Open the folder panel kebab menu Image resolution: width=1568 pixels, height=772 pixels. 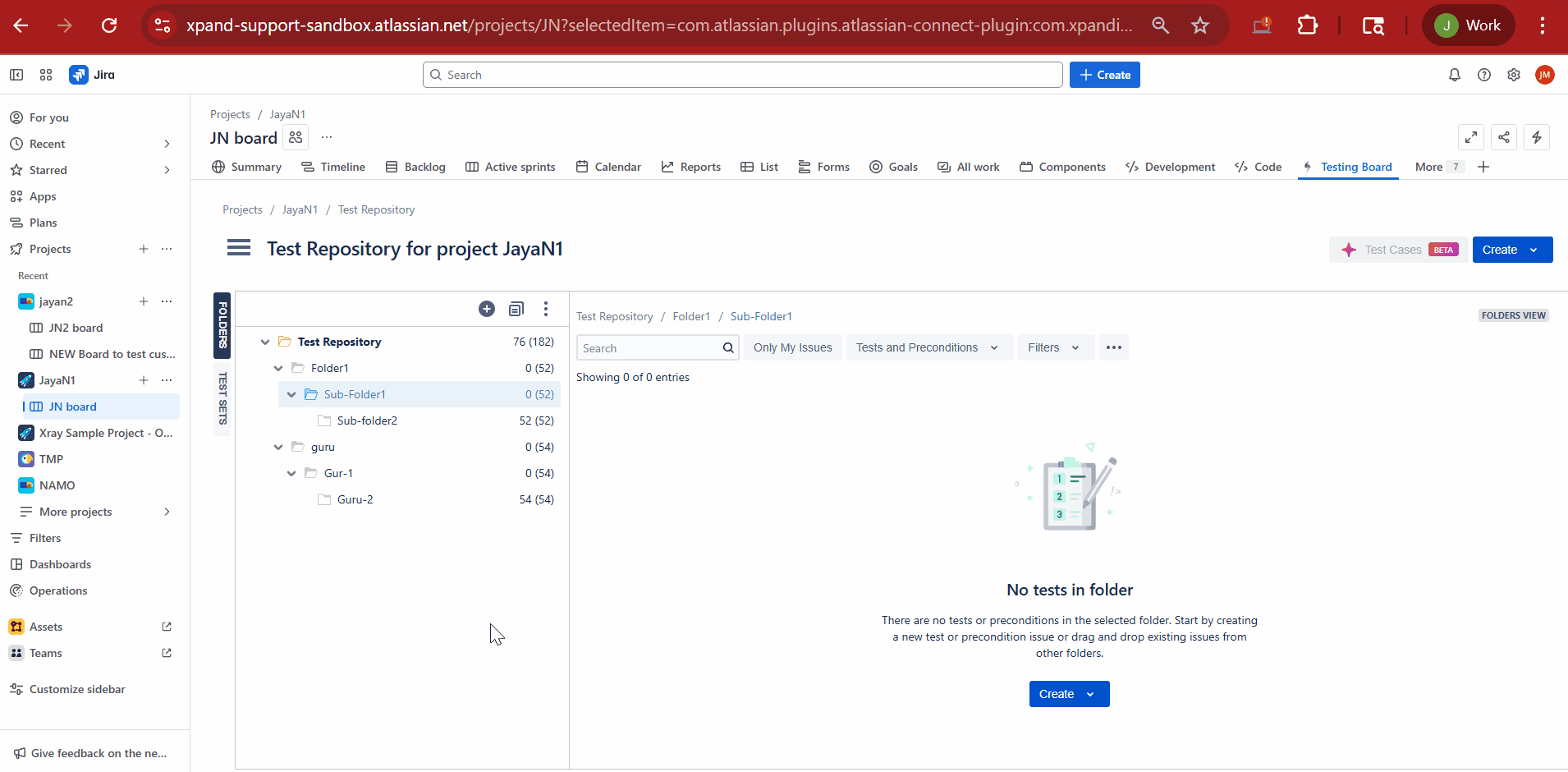[x=546, y=309]
